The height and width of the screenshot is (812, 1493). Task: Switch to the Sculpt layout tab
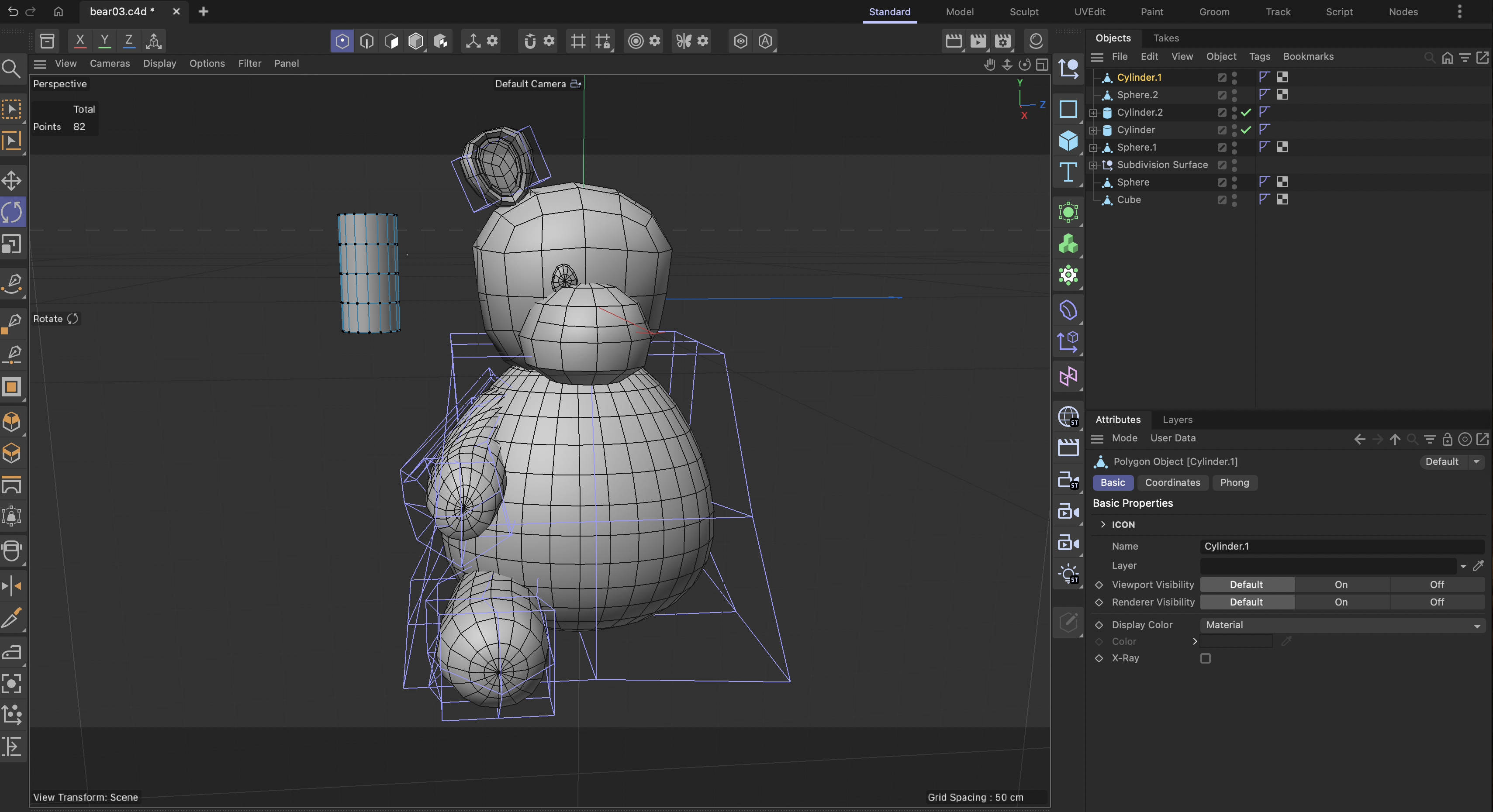click(x=1023, y=12)
